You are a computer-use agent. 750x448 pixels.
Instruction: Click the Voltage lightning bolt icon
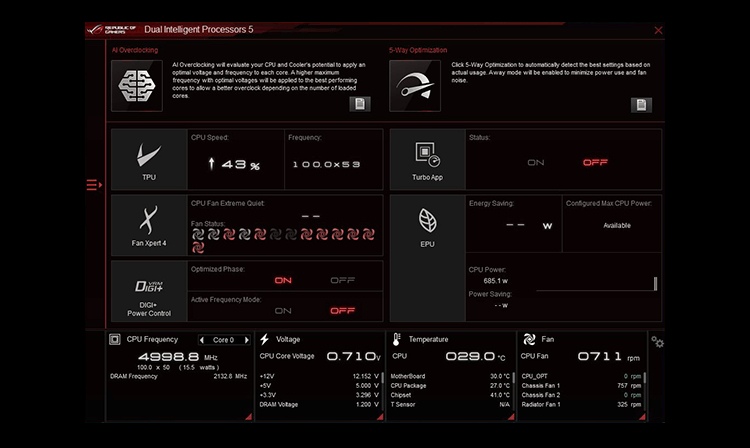[265, 339]
